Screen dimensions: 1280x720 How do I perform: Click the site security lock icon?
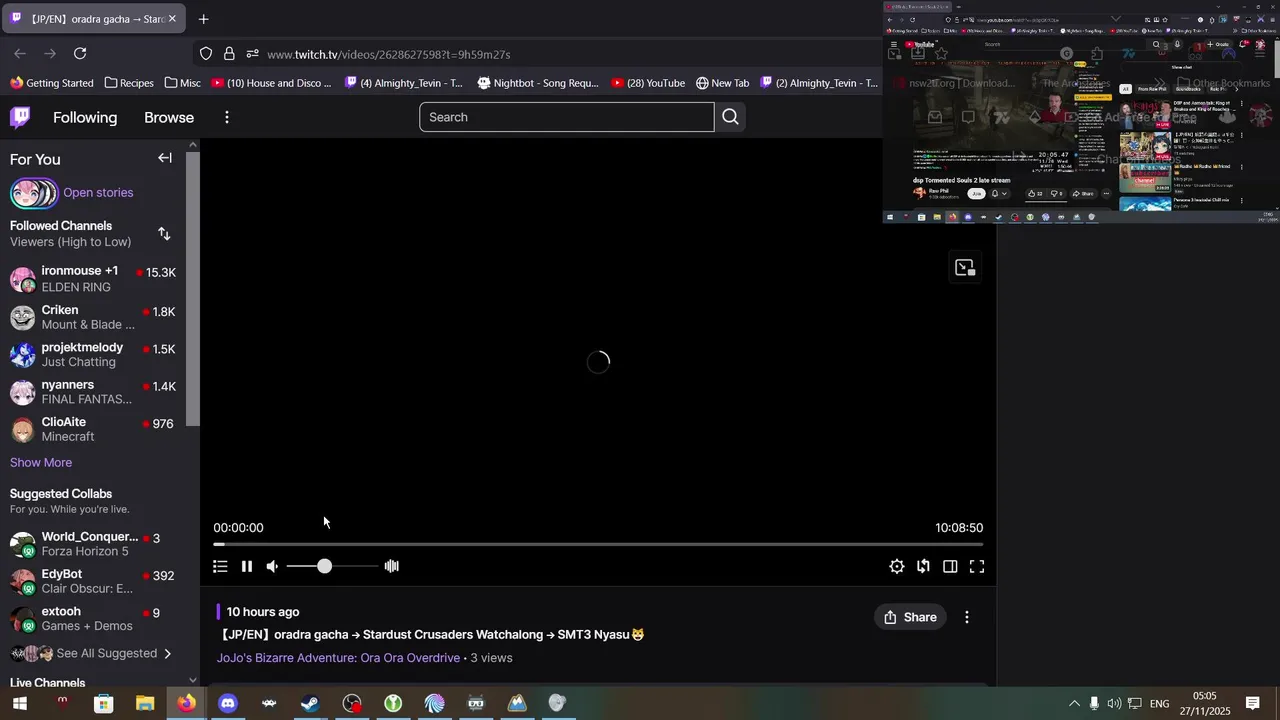[229, 54]
